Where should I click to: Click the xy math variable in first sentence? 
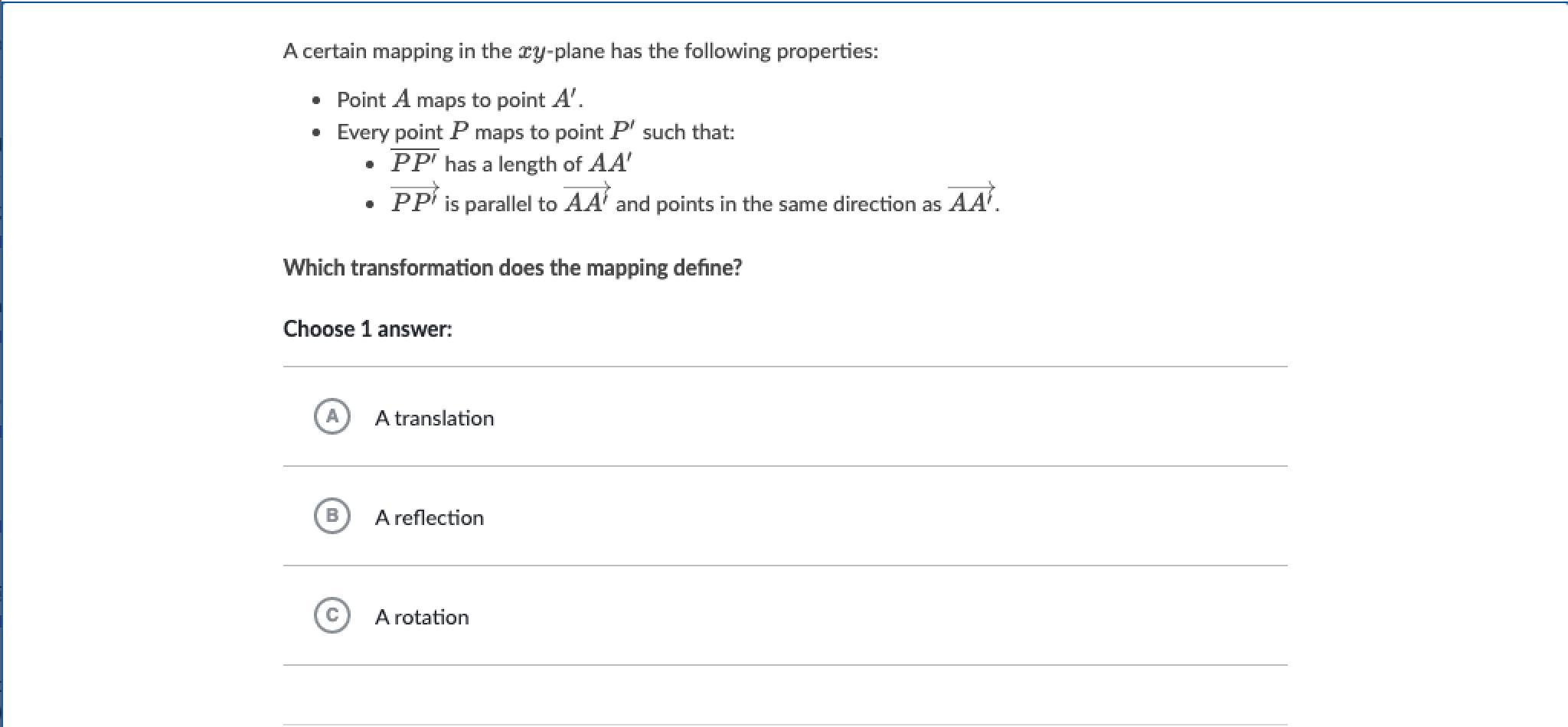pyautogui.click(x=534, y=53)
